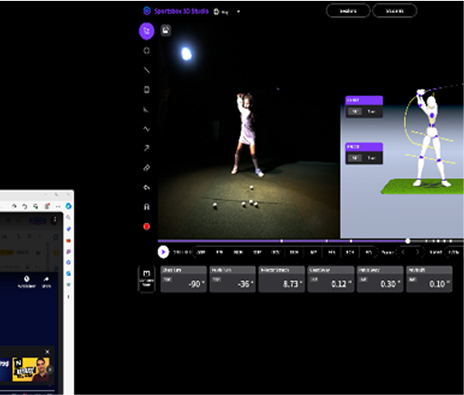This screenshot has width=464, height=395.
Task: Jump to the FIN swing position
Action: pyautogui.click(x=369, y=252)
